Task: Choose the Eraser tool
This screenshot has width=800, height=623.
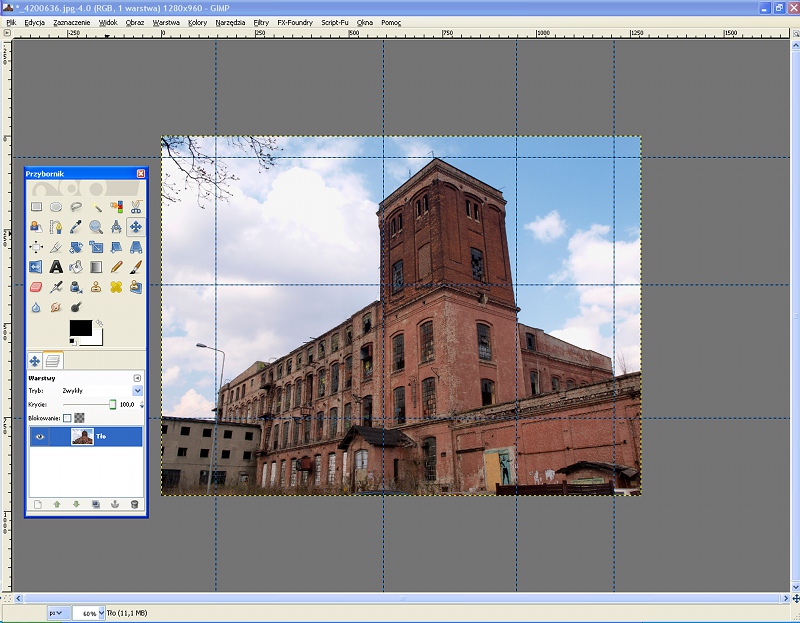Action: coord(36,287)
